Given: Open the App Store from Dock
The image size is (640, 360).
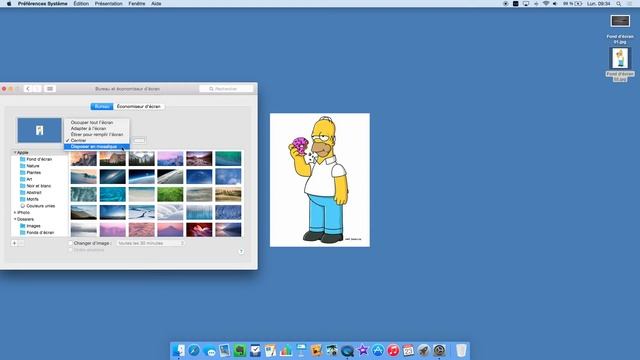Looking at the screenshot, I should coord(378,350).
